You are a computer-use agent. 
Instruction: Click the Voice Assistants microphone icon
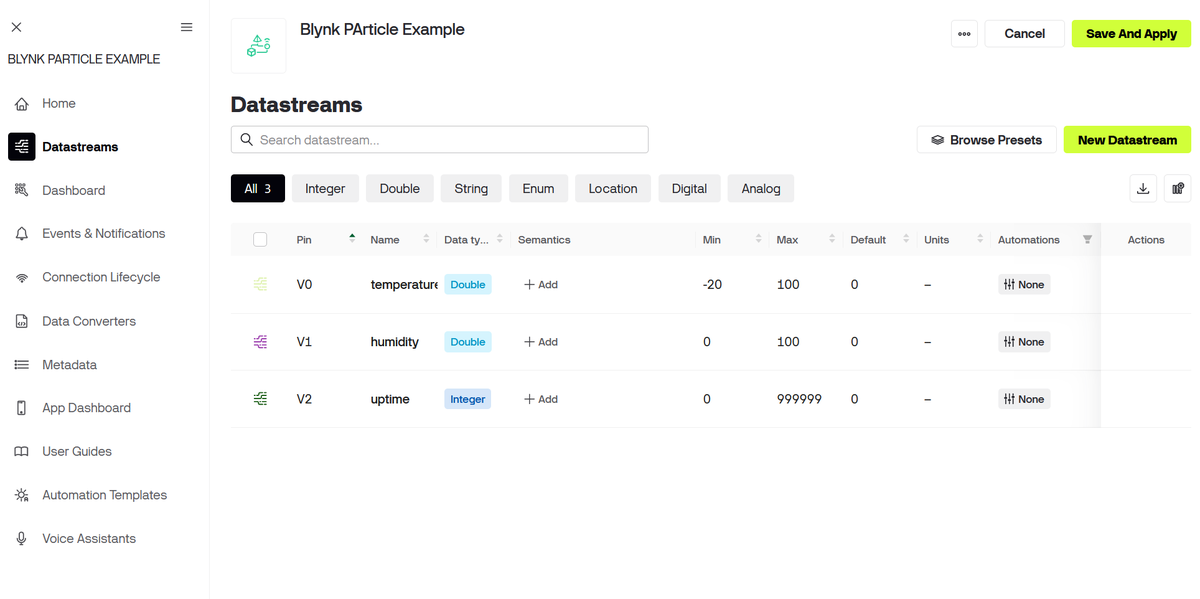point(22,539)
